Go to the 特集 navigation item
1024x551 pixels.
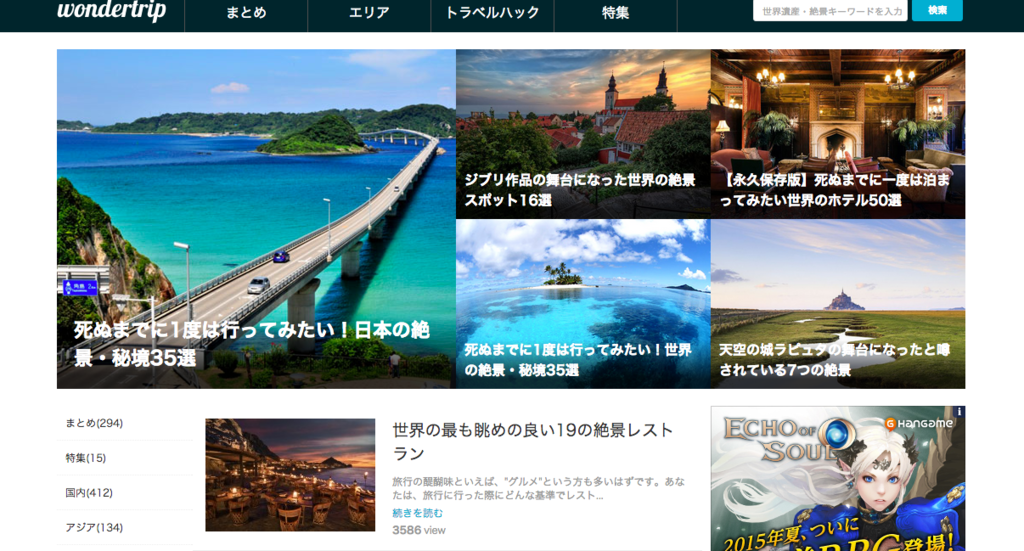coord(615,12)
